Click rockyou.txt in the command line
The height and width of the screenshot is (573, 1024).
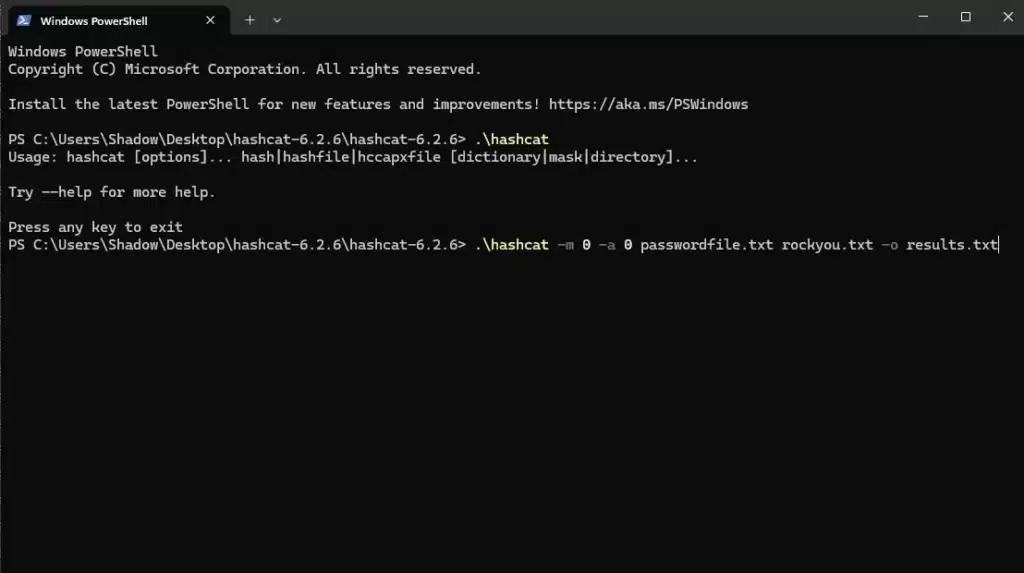(827, 245)
